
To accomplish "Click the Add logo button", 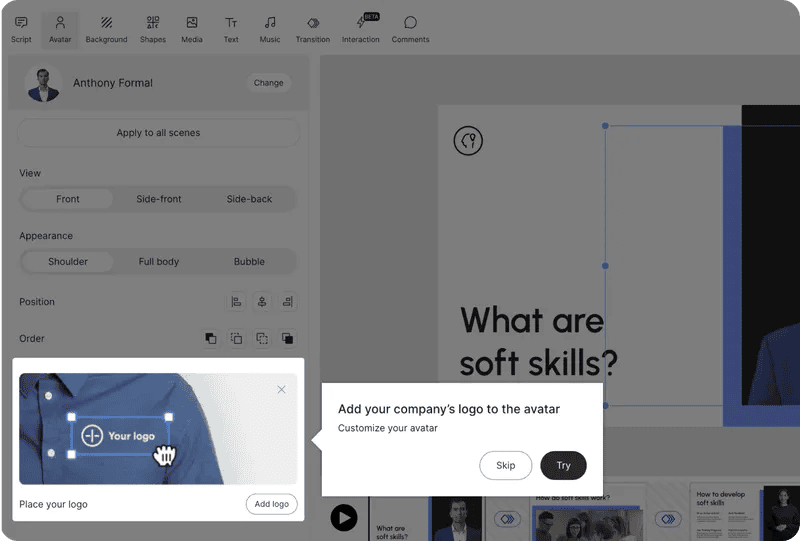I will (271, 504).
